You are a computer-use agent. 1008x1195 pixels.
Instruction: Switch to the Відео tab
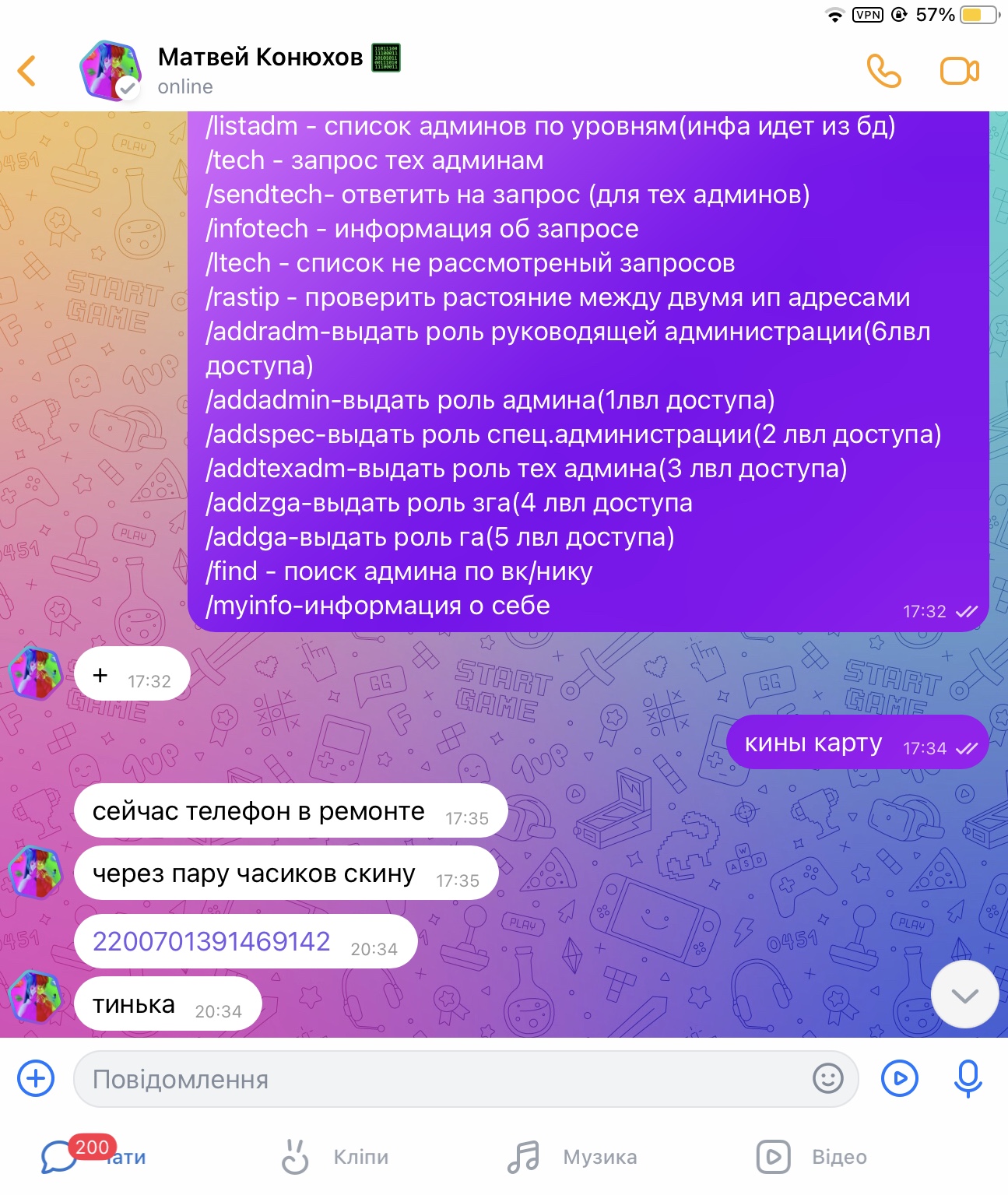[812, 1157]
